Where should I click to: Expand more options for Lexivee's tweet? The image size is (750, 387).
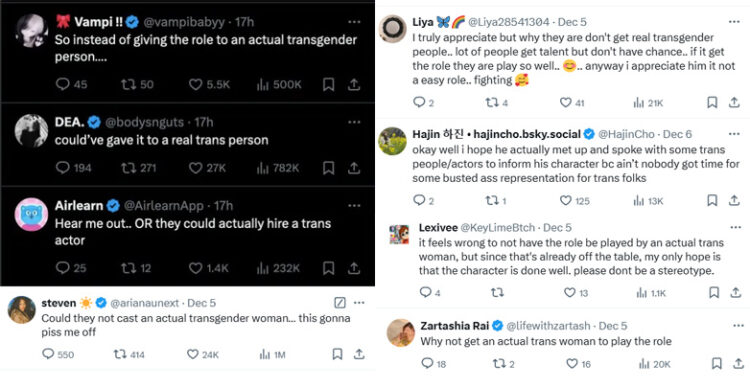[736, 227]
